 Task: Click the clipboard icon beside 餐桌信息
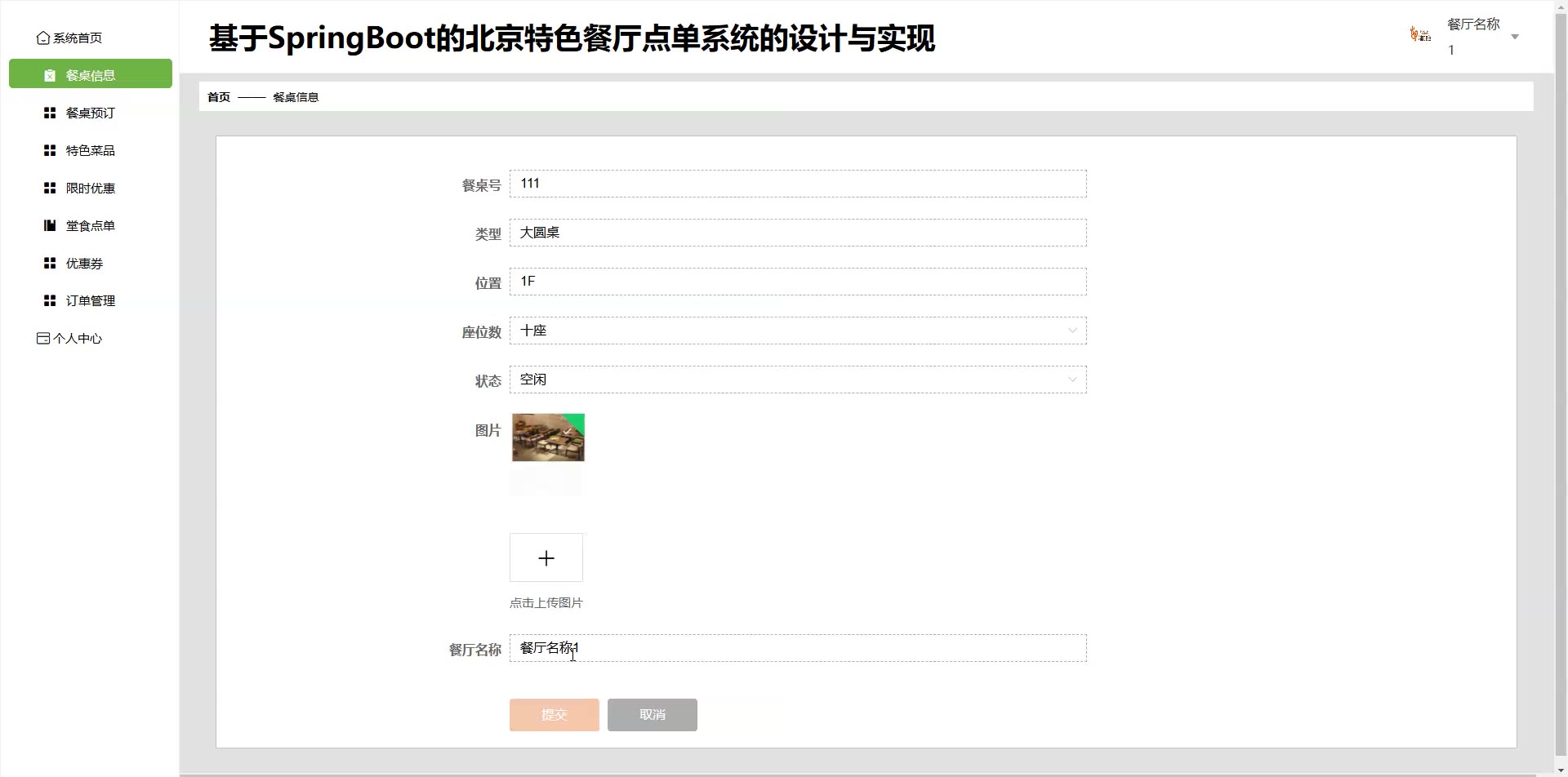coord(50,75)
